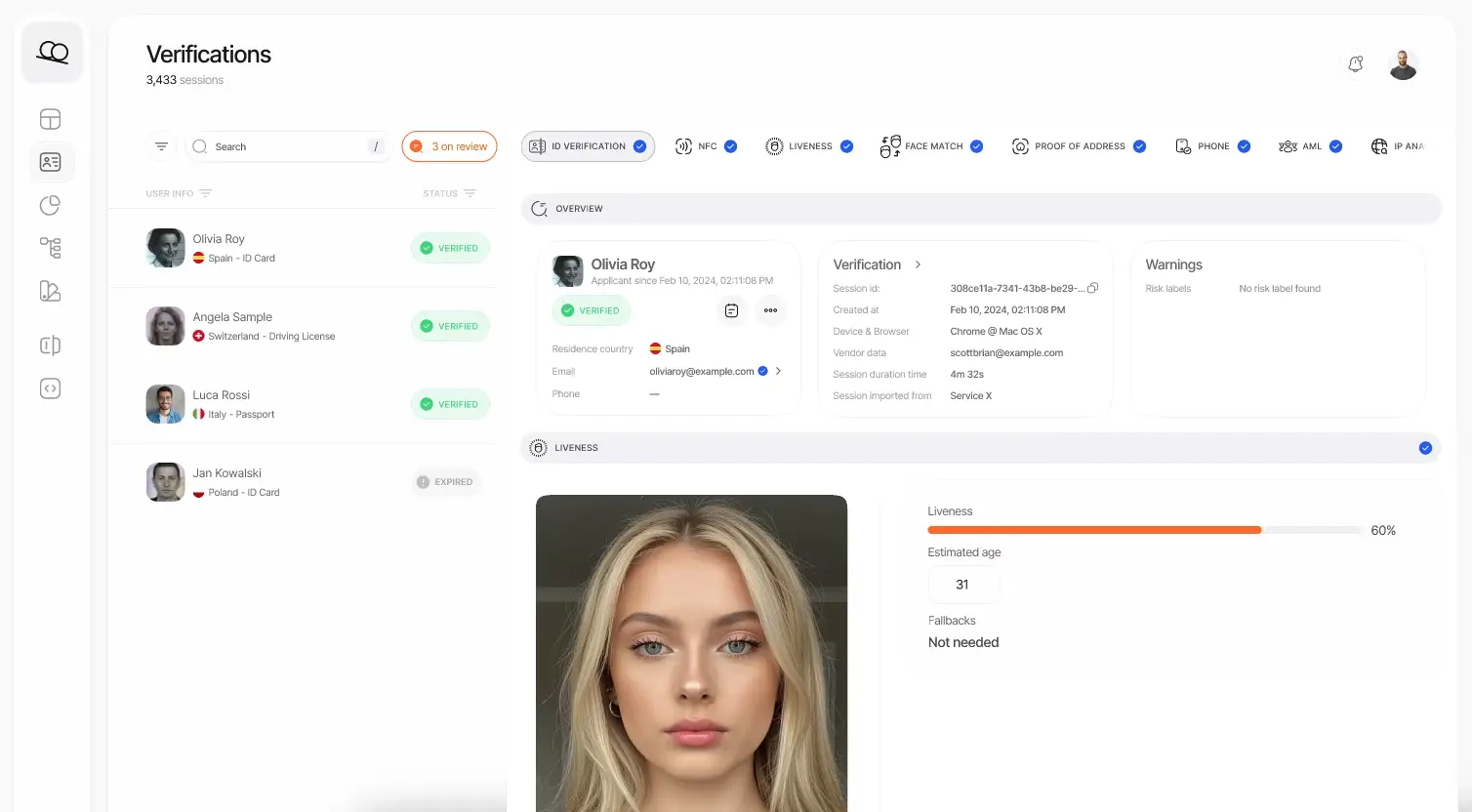Open the filter icon beside the search bar
This screenshot has height=812, width=1472.
(x=161, y=145)
